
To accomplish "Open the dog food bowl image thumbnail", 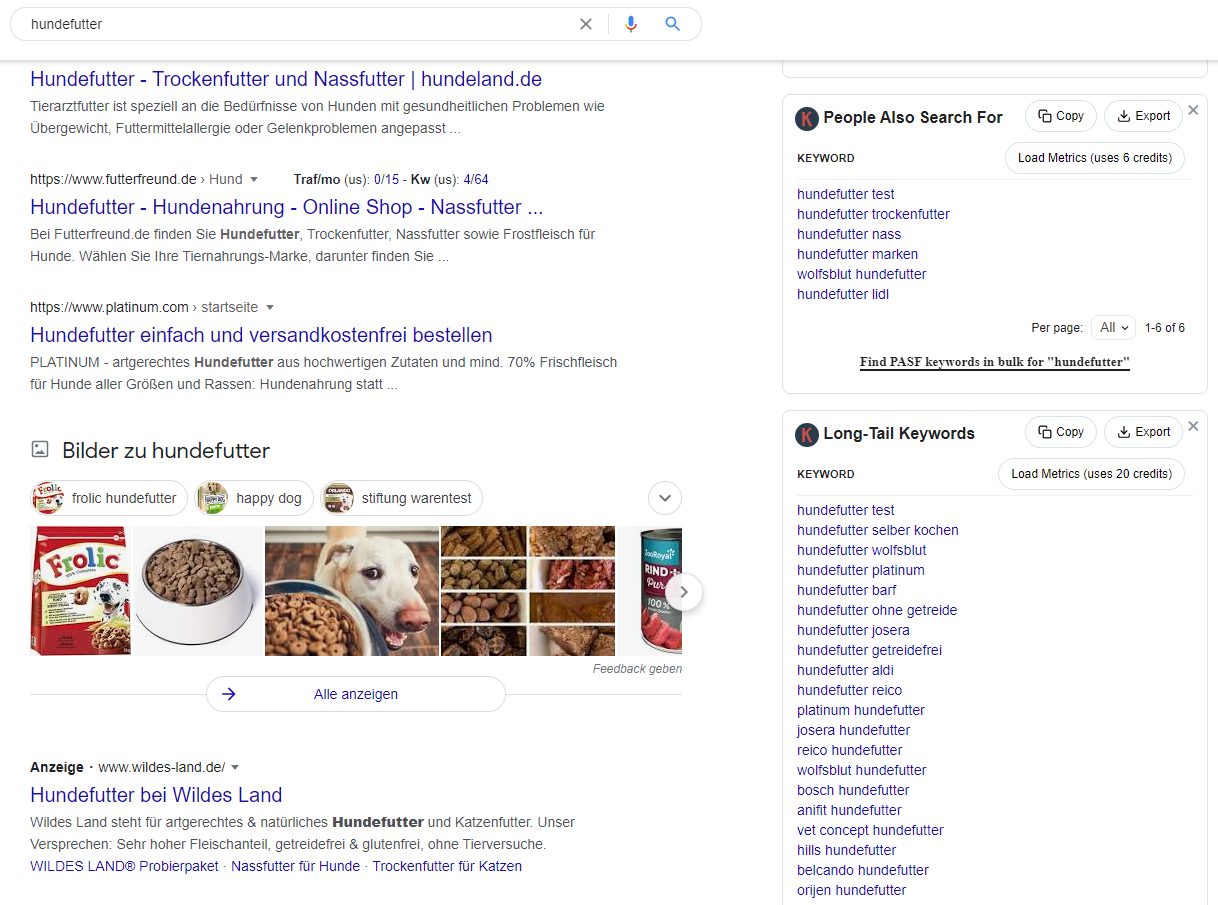I will point(197,591).
